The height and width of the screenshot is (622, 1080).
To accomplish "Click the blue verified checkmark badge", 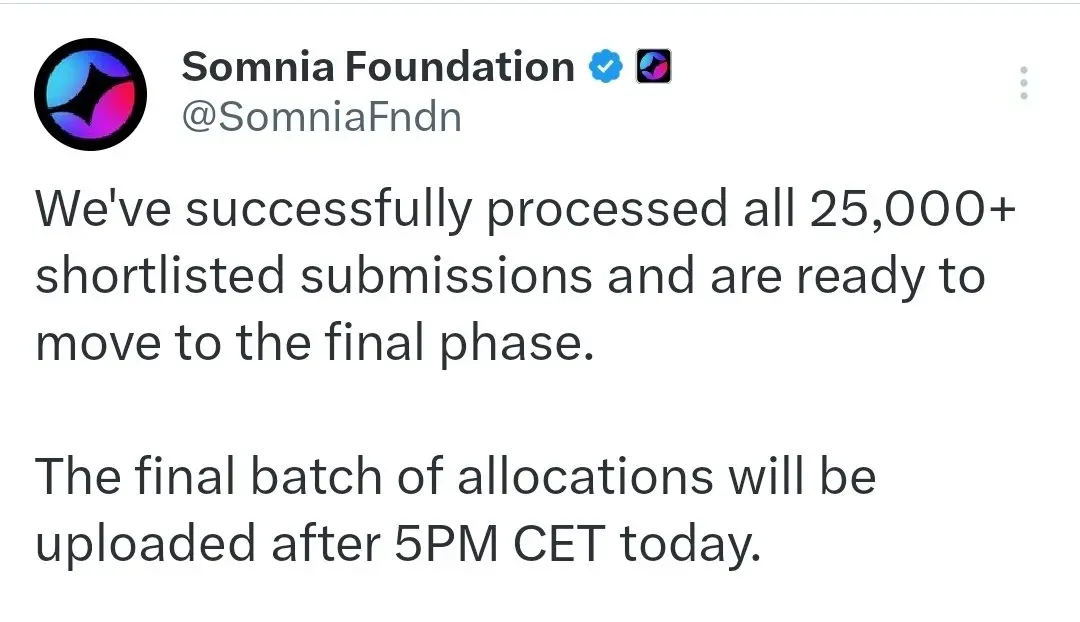I will tap(605, 67).
